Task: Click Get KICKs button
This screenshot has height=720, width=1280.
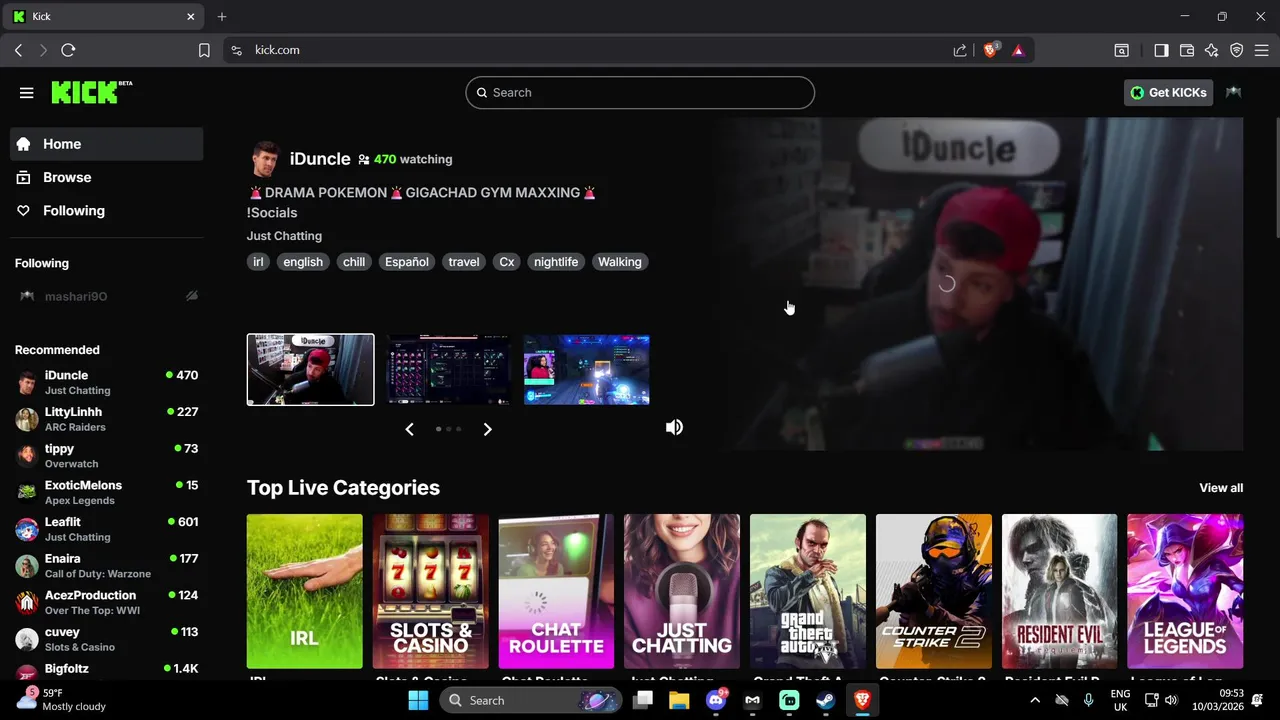Action: 1168,92
